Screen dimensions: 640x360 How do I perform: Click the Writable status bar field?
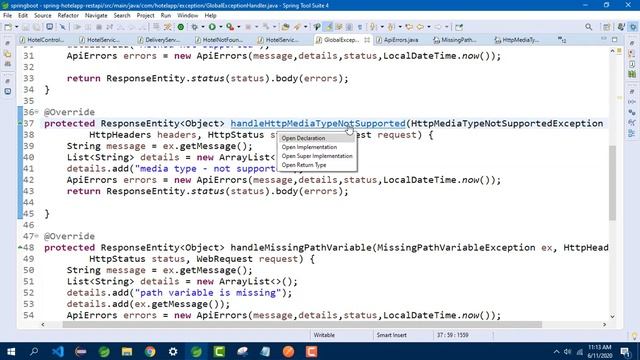[324, 335]
